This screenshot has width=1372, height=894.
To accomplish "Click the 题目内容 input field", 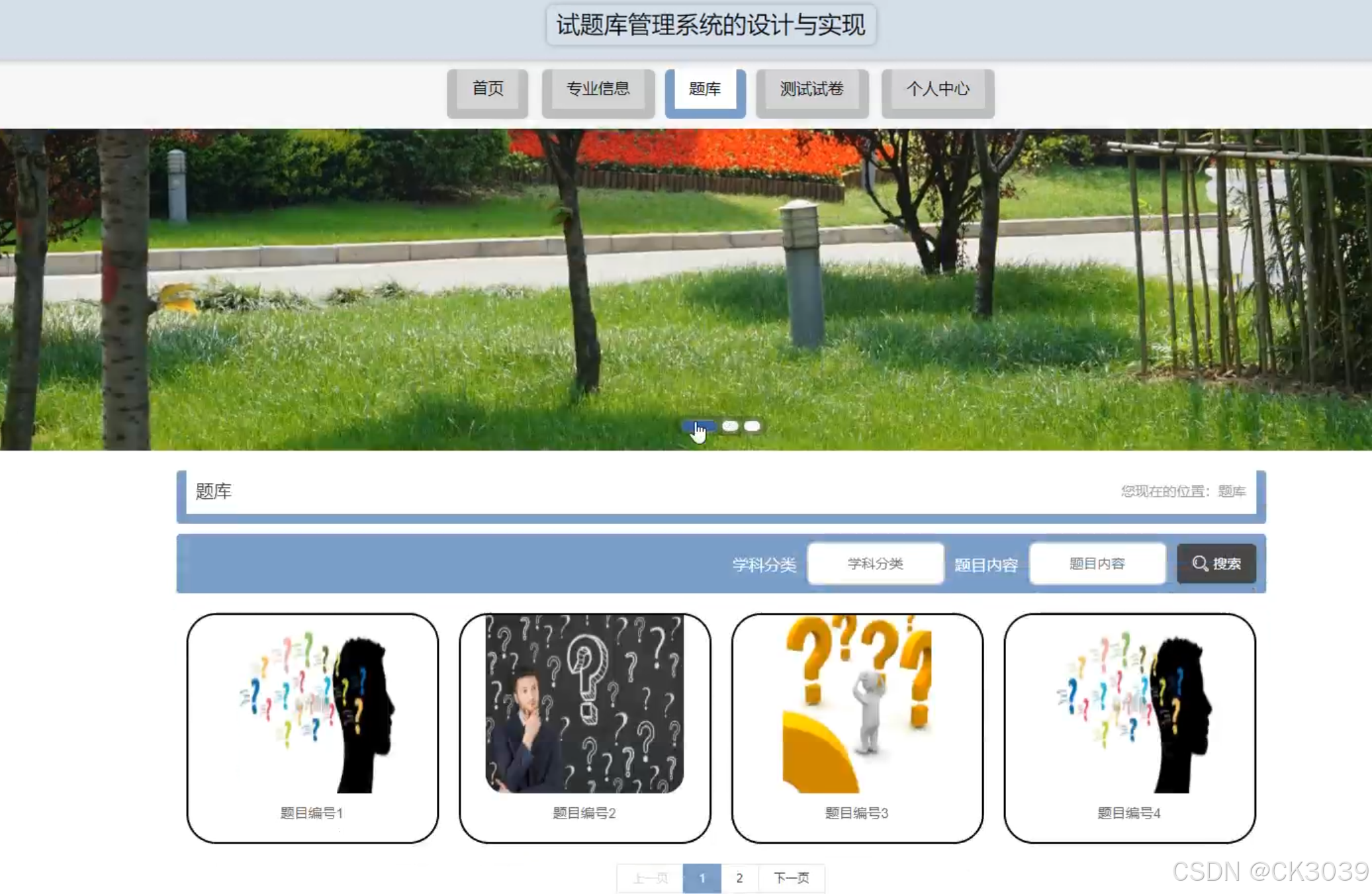I will coord(1097,563).
